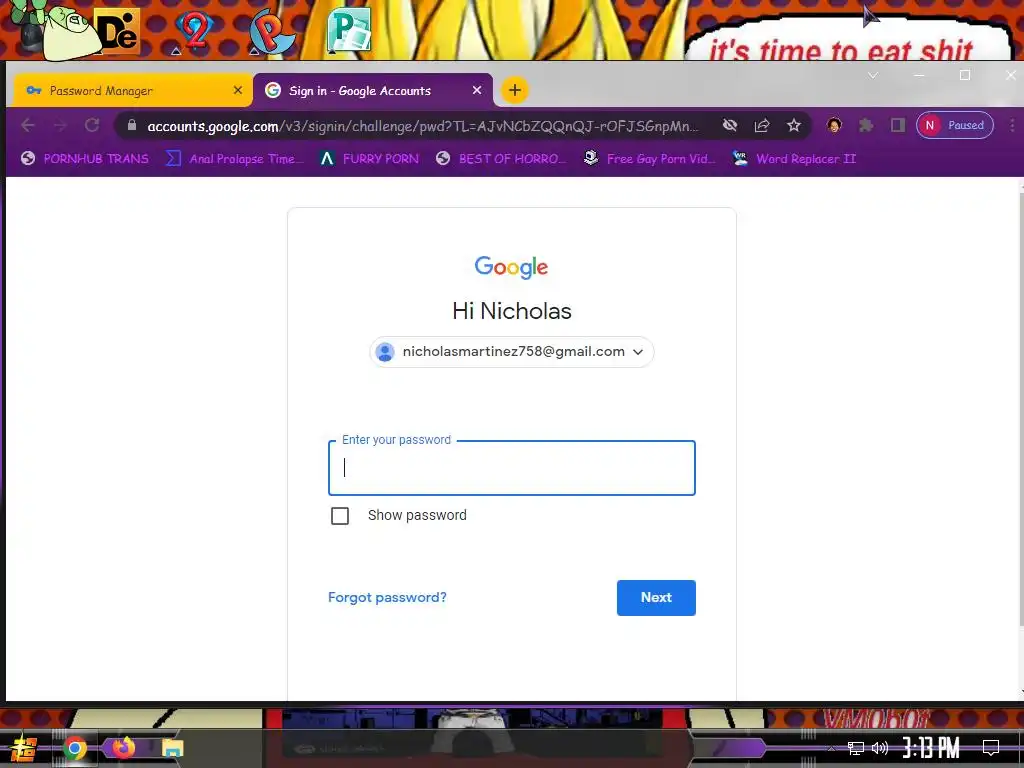Open the Start menu on taskbar
The width and height of the screenshot is (1024, 768).
coord(24,748)
